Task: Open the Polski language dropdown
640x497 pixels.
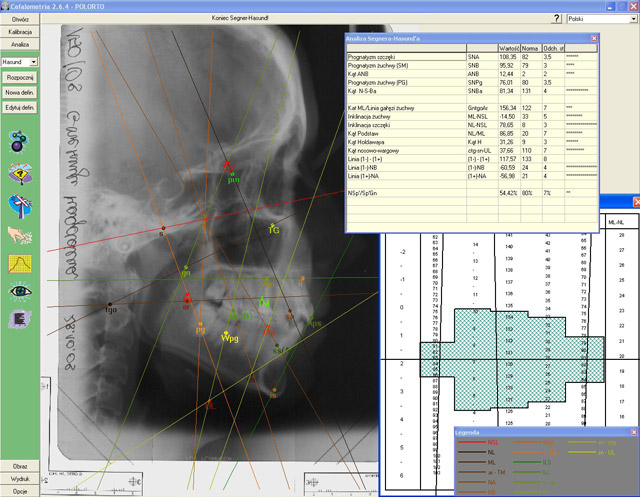Action: pyautogui.click(x=633, y=19)
